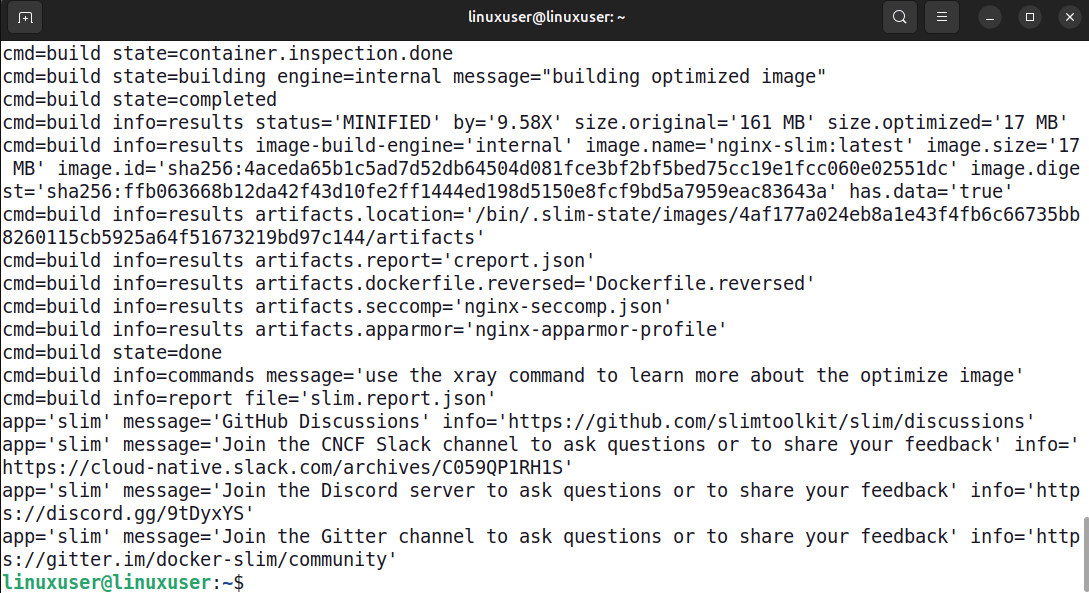Open a new terminal tab
This screenshot has width=1089, height=593.
tap(25, 17)
